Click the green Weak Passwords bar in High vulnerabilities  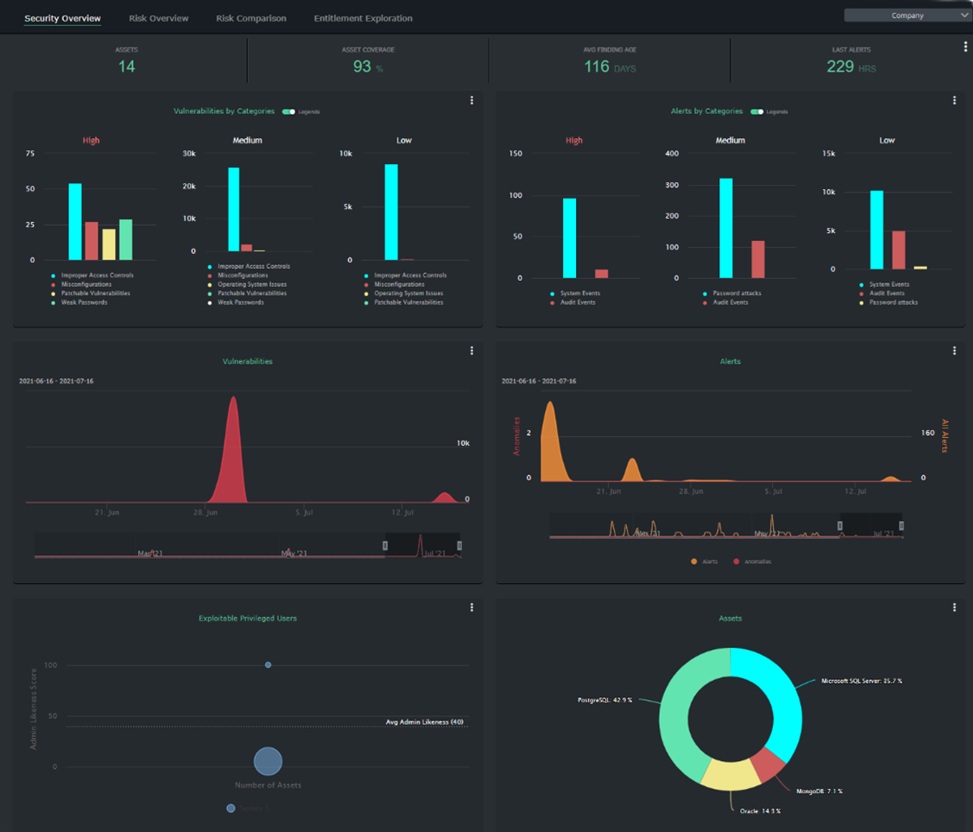point(125,239)
